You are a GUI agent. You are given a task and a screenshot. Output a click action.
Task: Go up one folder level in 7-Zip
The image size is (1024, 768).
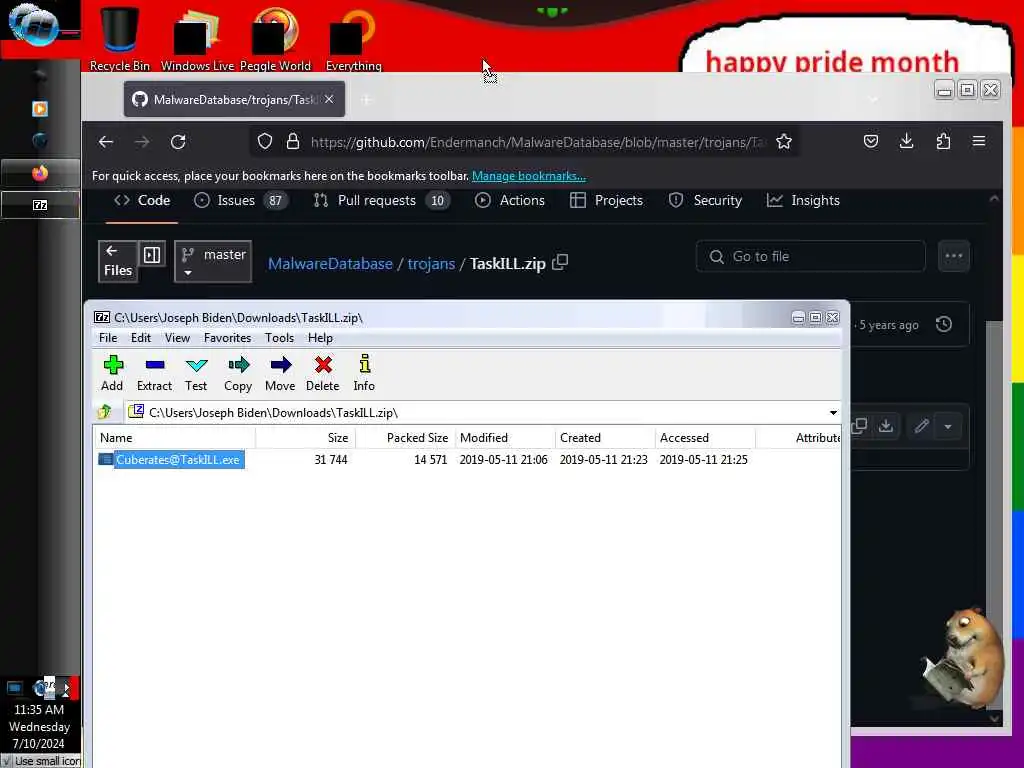pos(105,412)
